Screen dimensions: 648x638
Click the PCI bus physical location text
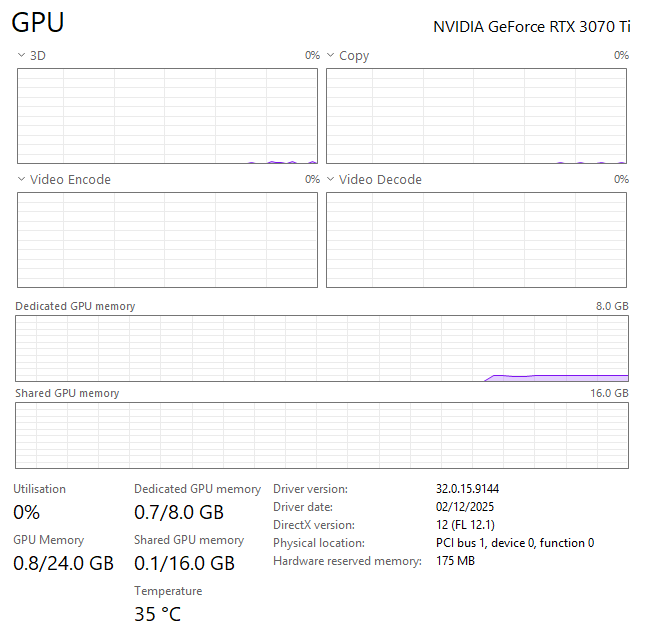pyautogui.click(x=515, y=543)
